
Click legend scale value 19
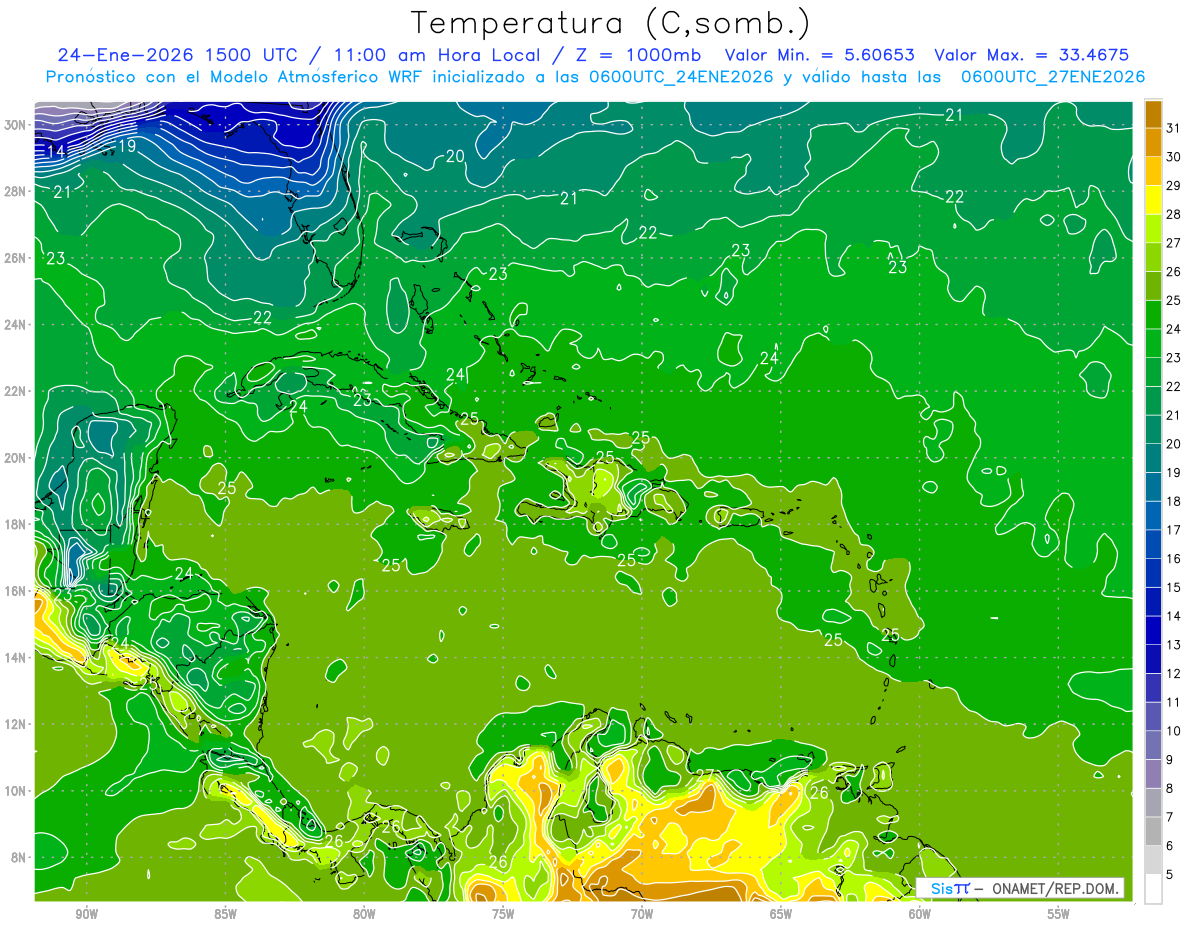1174,473
